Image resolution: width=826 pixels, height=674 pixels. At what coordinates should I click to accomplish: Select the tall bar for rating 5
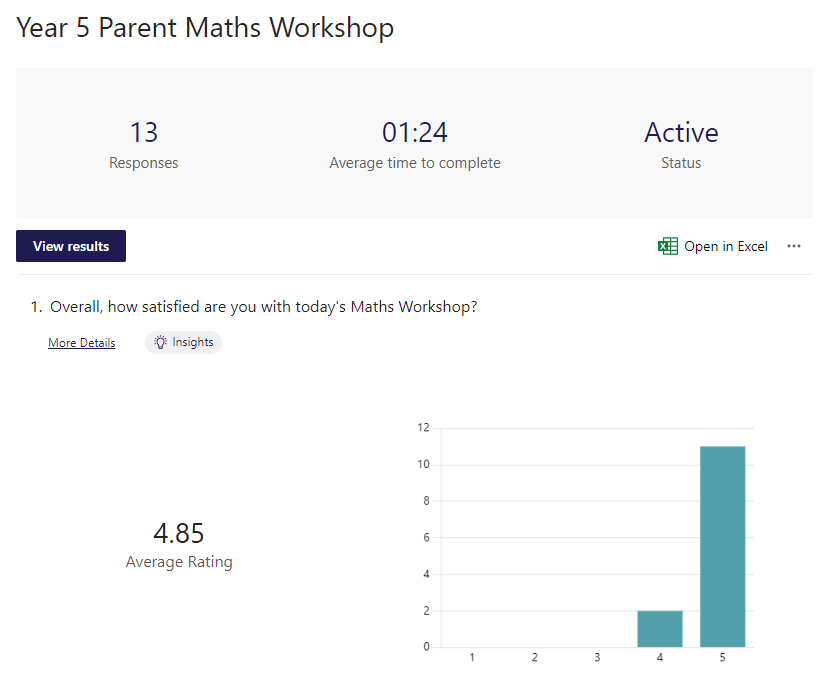point(722,546)
